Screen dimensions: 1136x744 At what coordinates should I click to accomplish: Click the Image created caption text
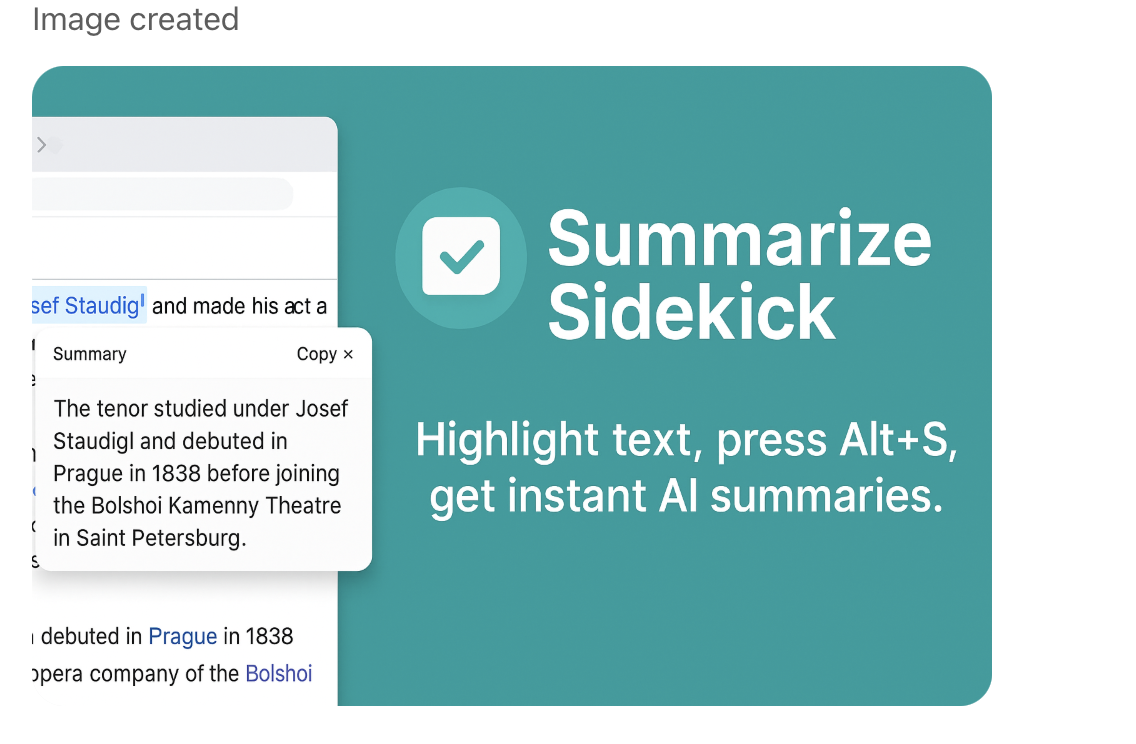pyautogui.click(x=136, y=19)
